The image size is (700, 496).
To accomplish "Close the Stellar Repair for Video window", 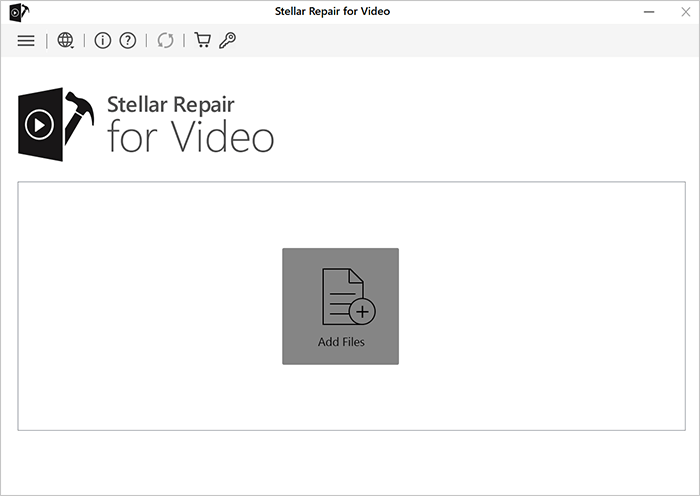I will pos(686,12).
